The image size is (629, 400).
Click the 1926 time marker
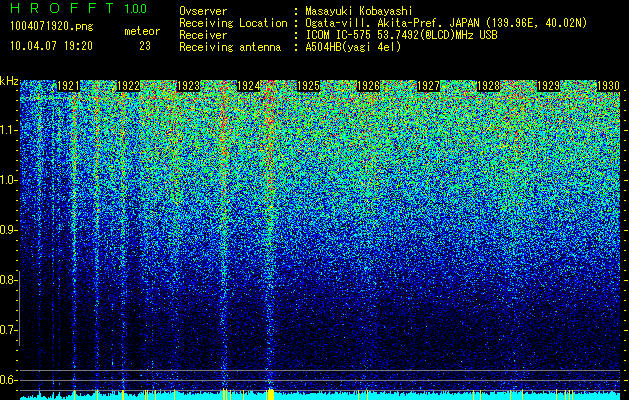click(x=368, y=86)
